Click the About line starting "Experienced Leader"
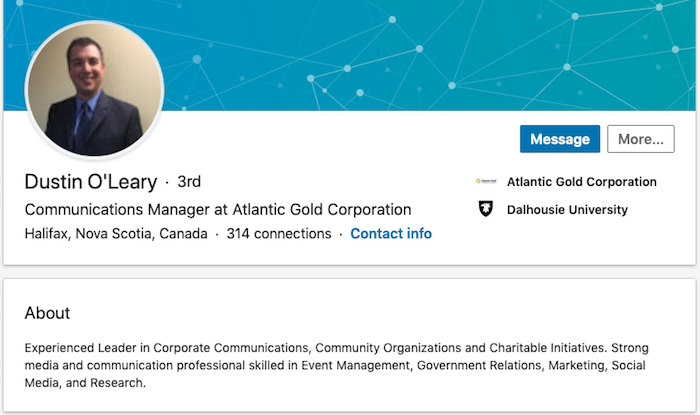Viewport: 700px width, 415px height. click(x=336, y=348)
